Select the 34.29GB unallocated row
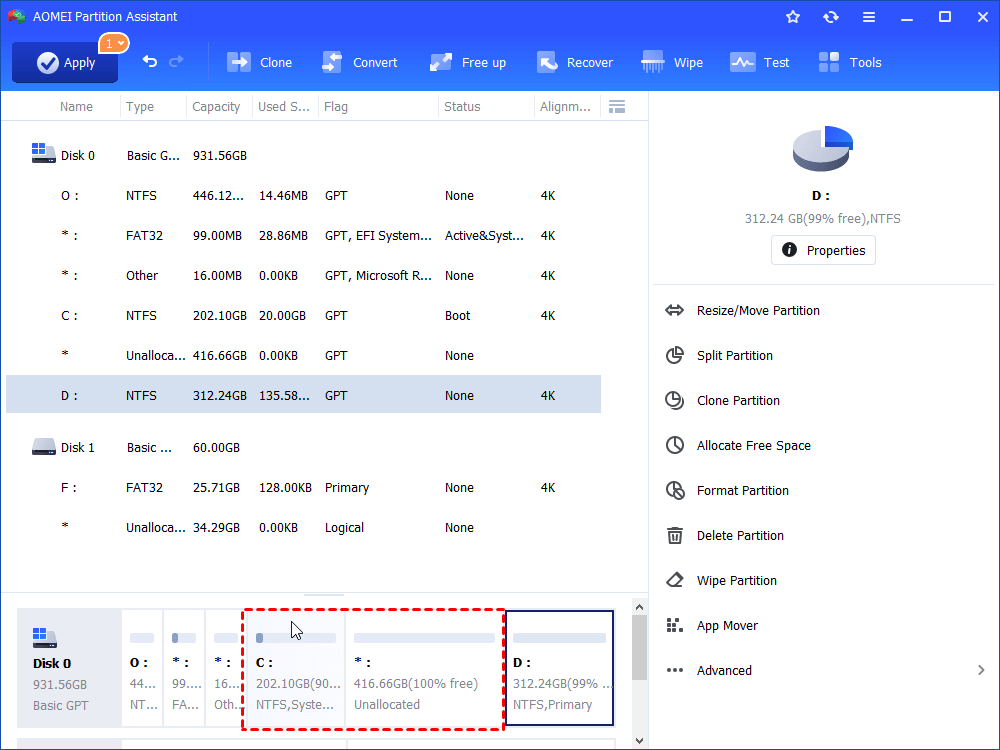The height and width of the screenshot is (750, 1000). tap(304, 527)
